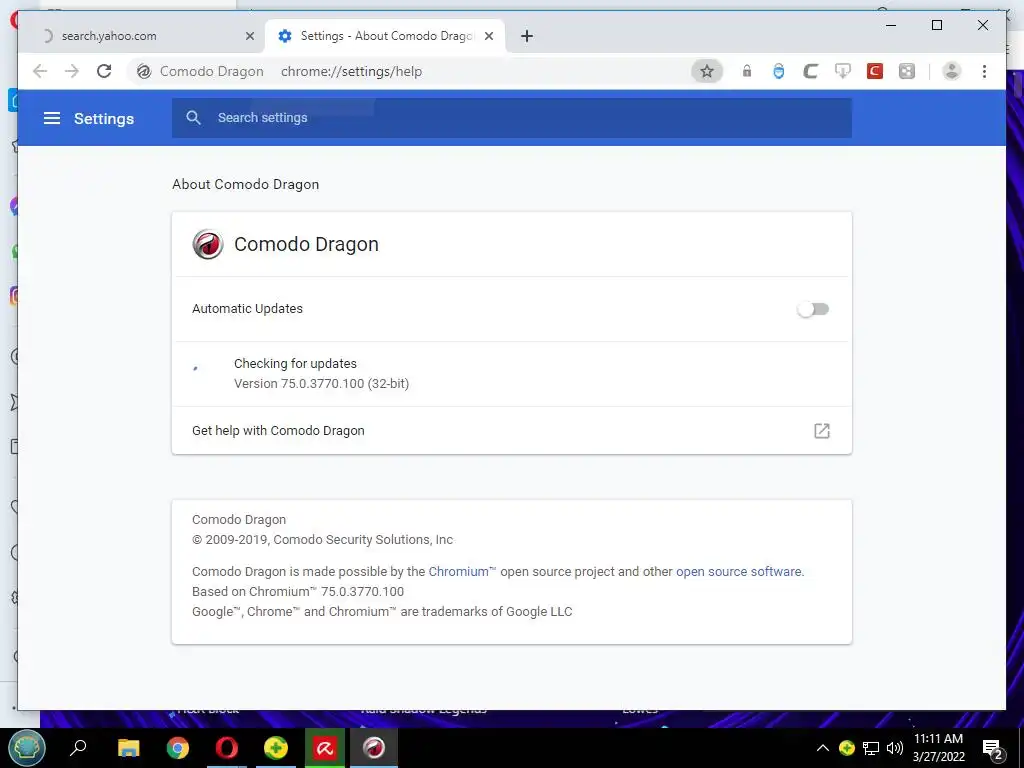Open a new tab
Screen dimensions: 1024x768
(527, 36)
